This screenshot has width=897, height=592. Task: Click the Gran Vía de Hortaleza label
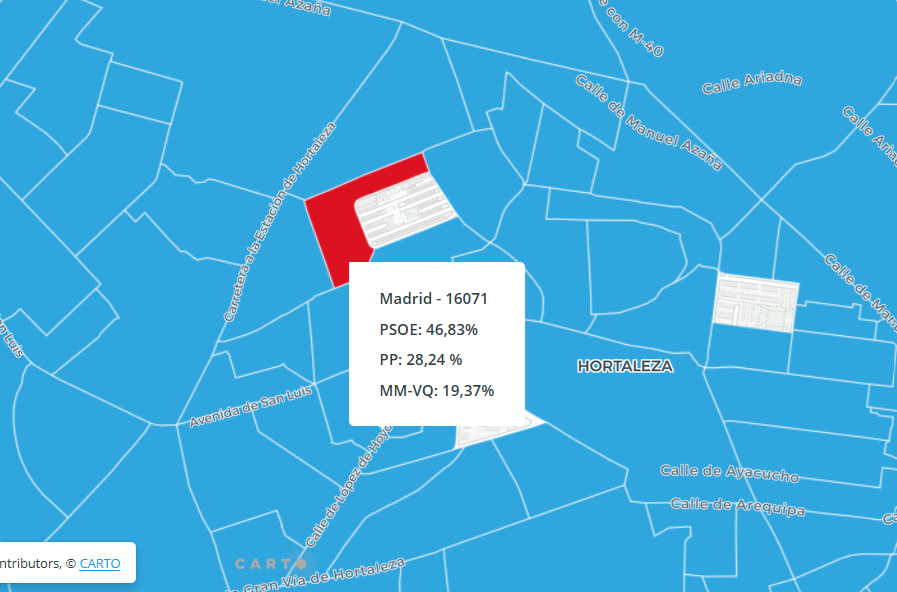[x=328, y=576]
